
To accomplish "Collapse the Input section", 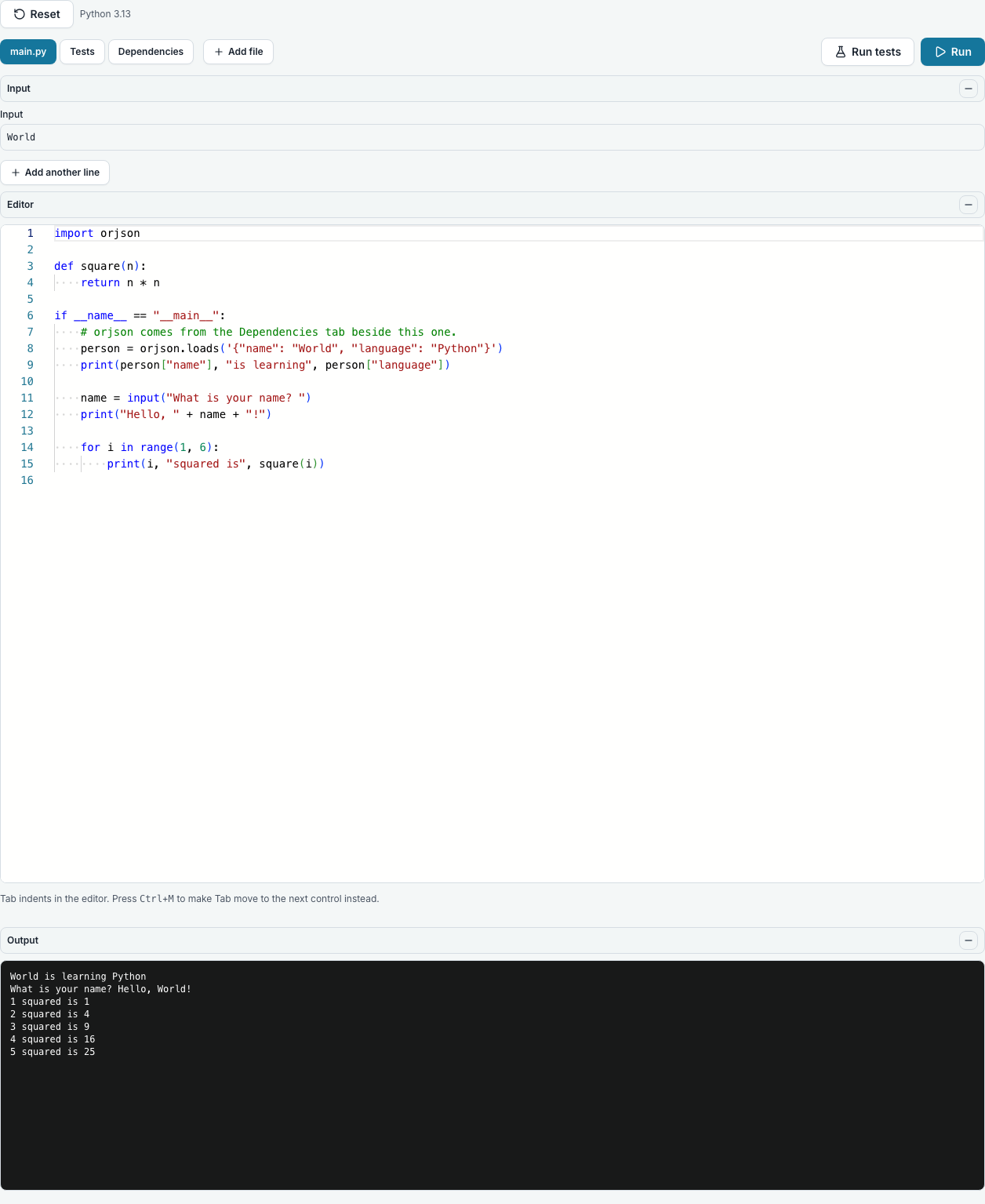I will pyautogui.click(x=969, y=89).
